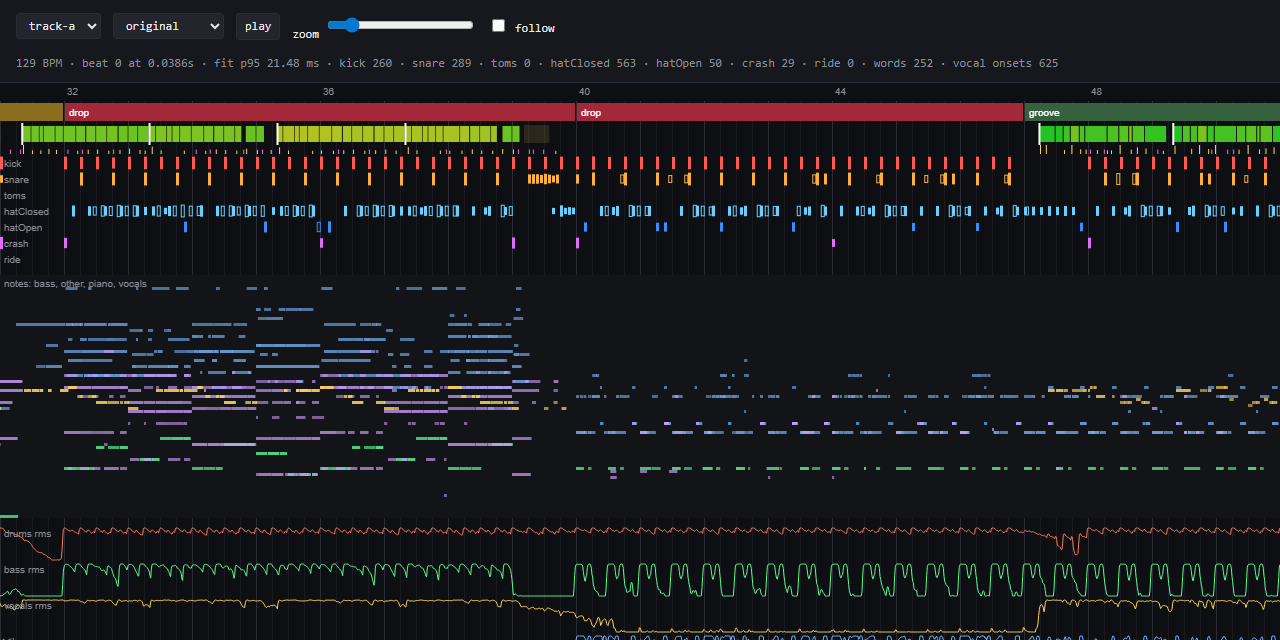Click the zoom label text
Image resolution: width=1280 pixels, height=640 pixels.
[x=306, y=34]
